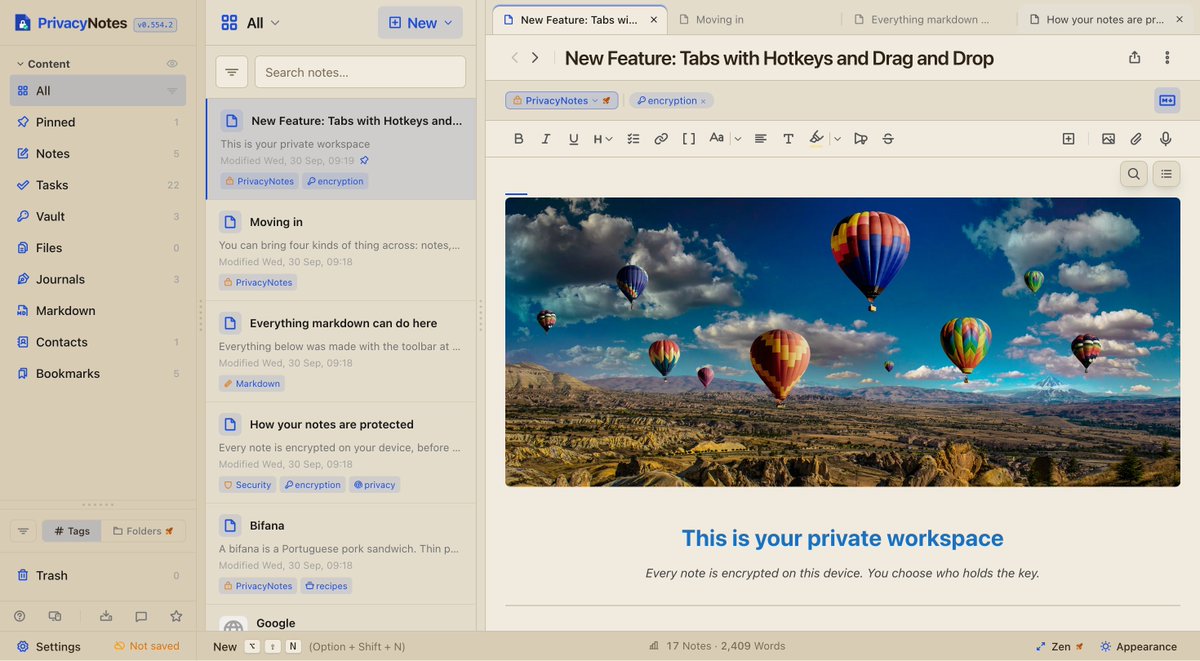Open the search-in-note magnifier button

click(1134, 174)
